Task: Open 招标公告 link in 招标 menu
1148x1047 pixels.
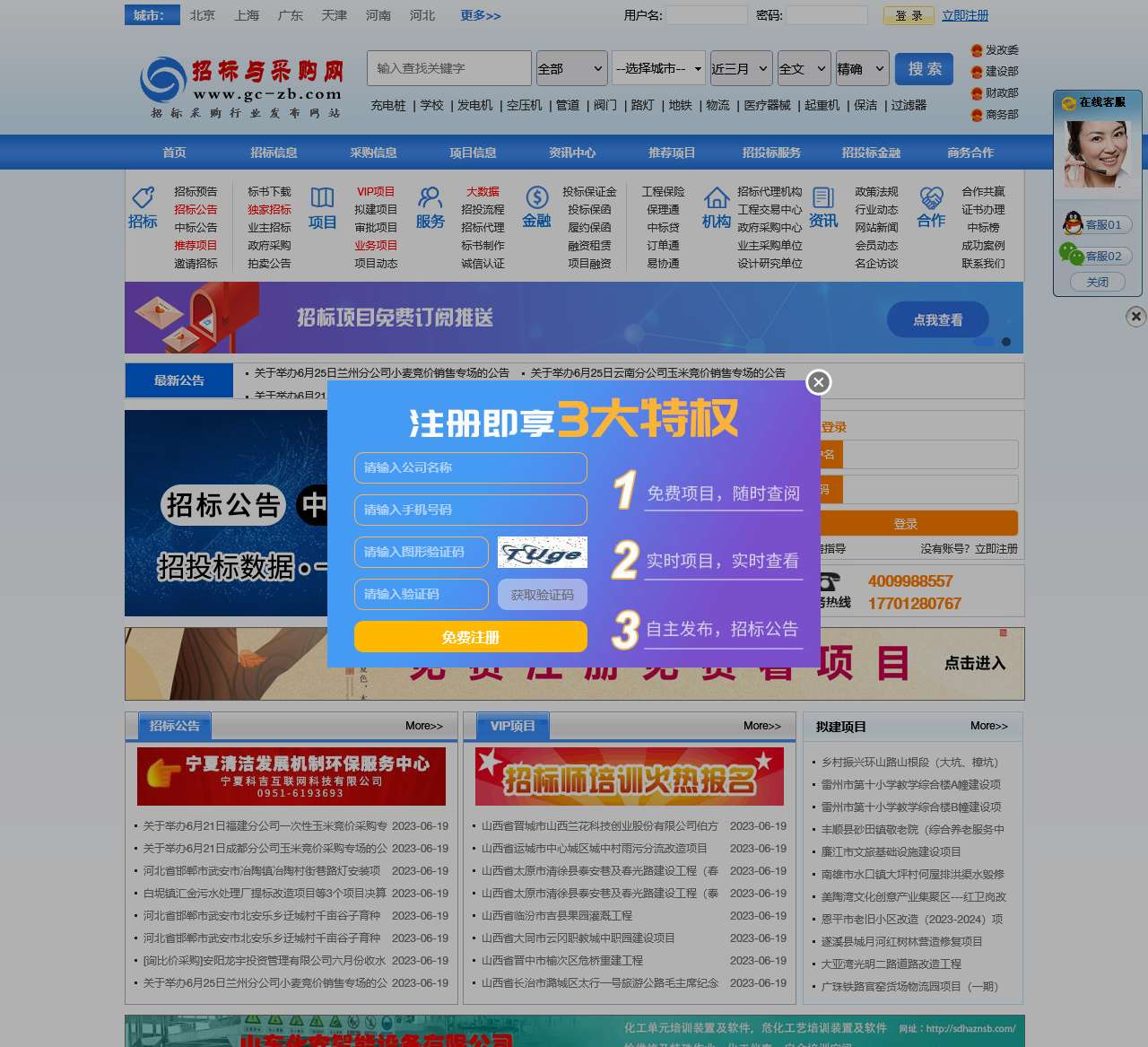Action: point(196,209)
